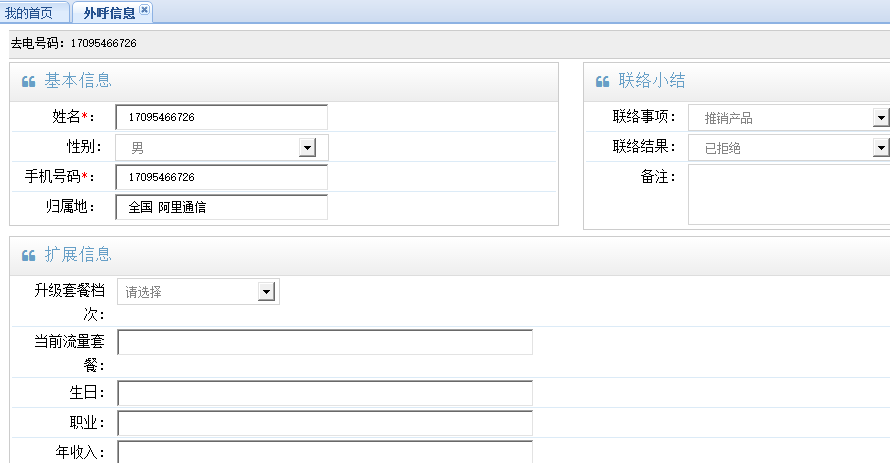Click the 年收入 input field
This screenshot has width=890, height=472.
click(x=325, y=452)
